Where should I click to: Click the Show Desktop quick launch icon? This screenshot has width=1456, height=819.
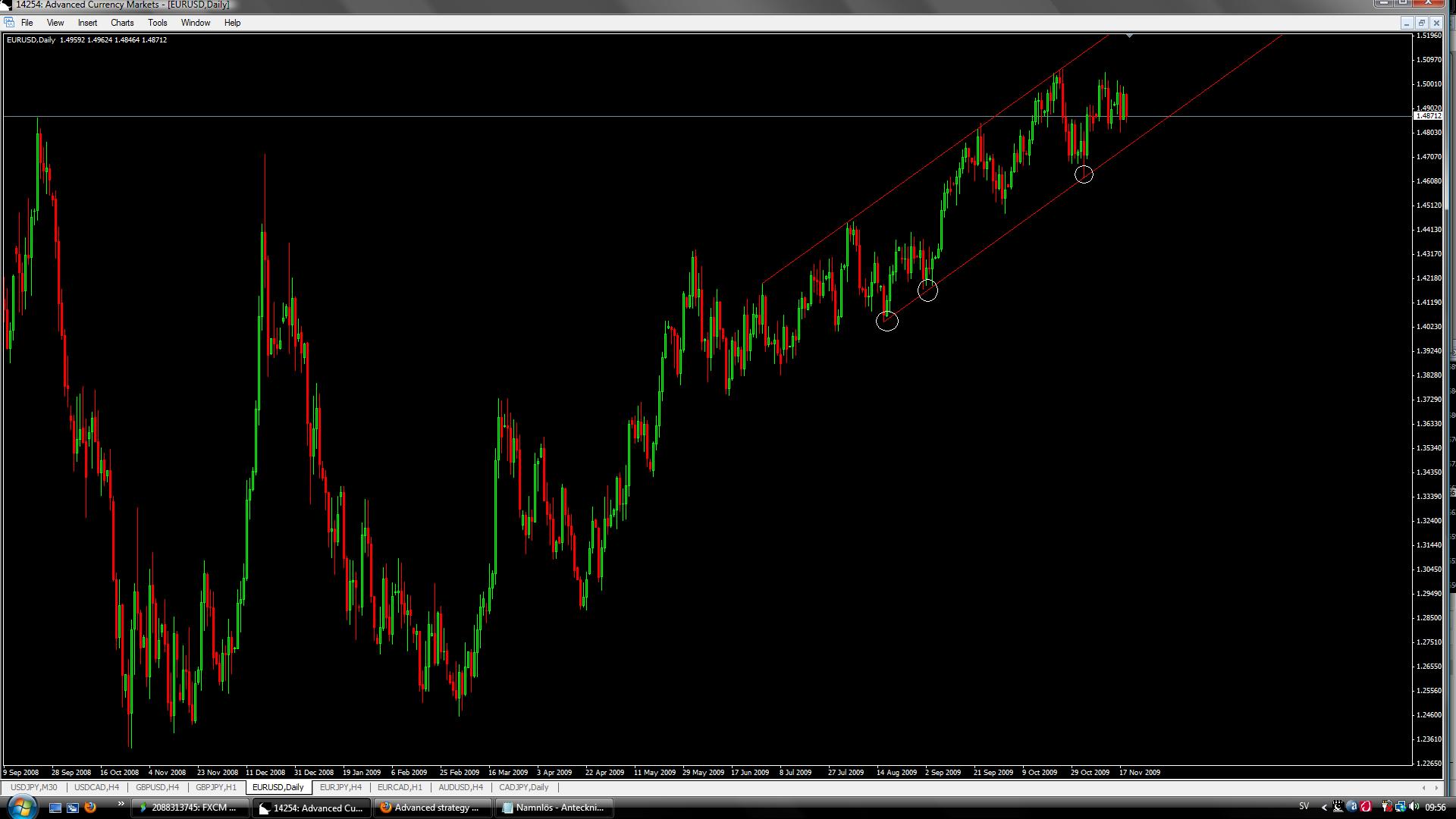55,808
